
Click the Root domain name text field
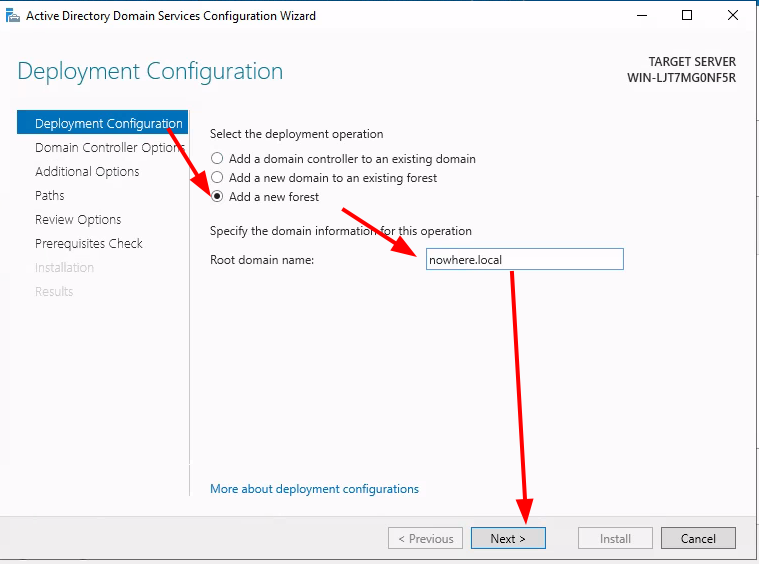[x=525, y=259]
